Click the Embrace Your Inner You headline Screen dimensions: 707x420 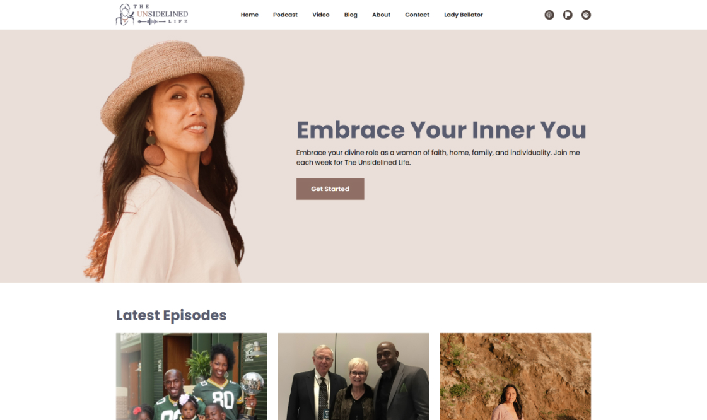(x=441, y=130)
